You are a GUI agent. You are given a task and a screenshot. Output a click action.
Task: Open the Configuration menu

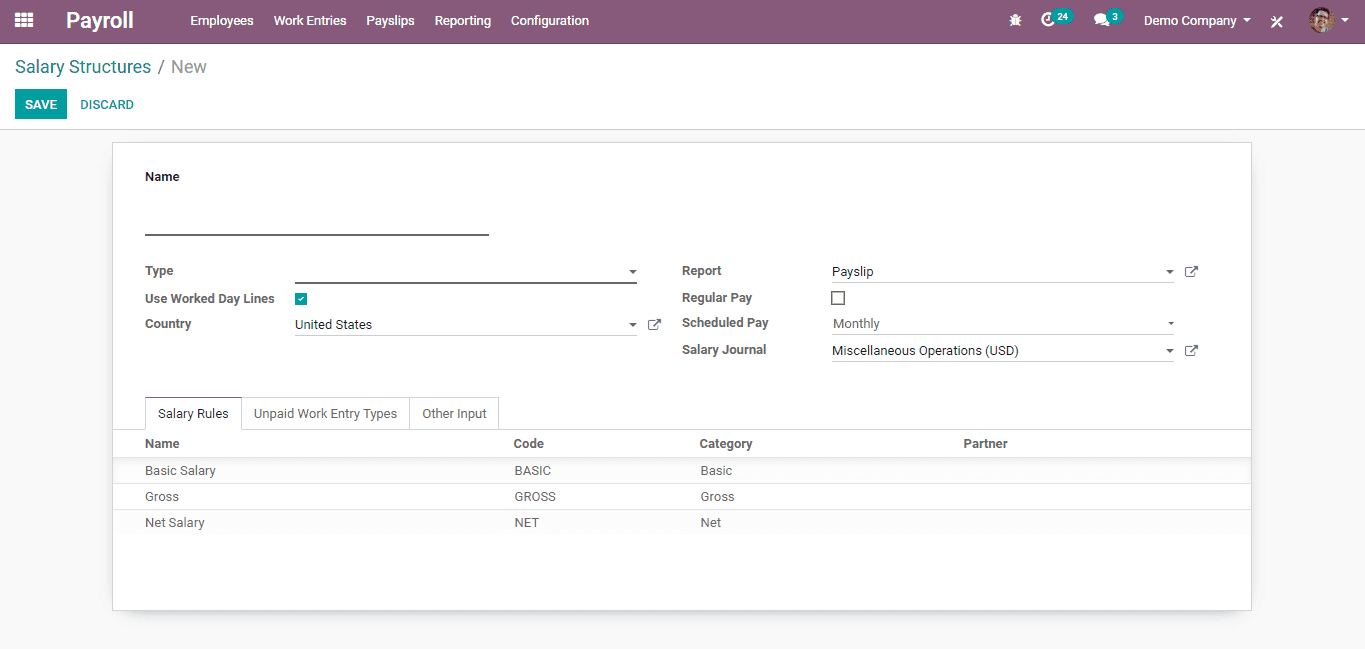click(x=549, y=21)
